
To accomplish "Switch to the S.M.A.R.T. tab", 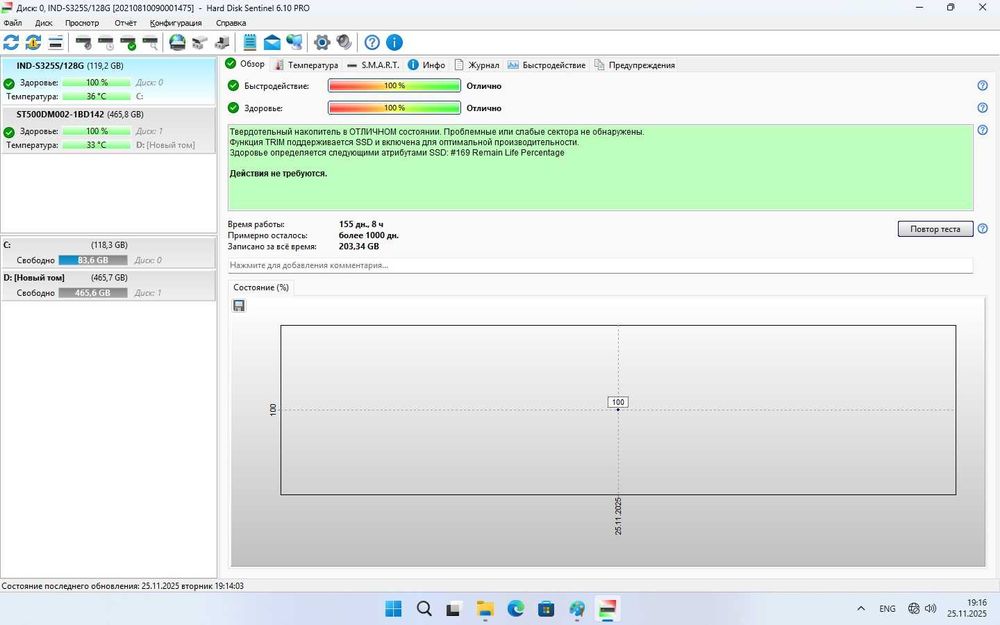I will click(x=373, y=65).
